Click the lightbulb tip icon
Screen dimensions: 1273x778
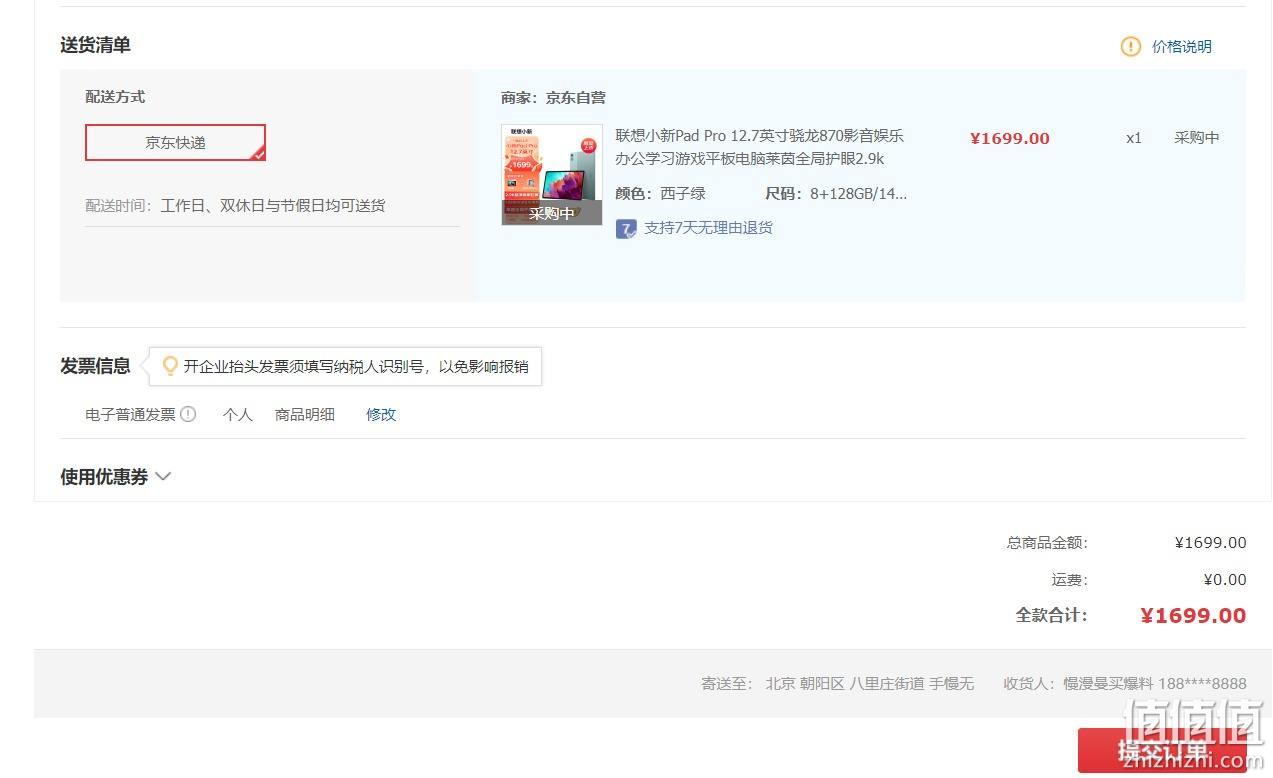click(x=170, y=366)
